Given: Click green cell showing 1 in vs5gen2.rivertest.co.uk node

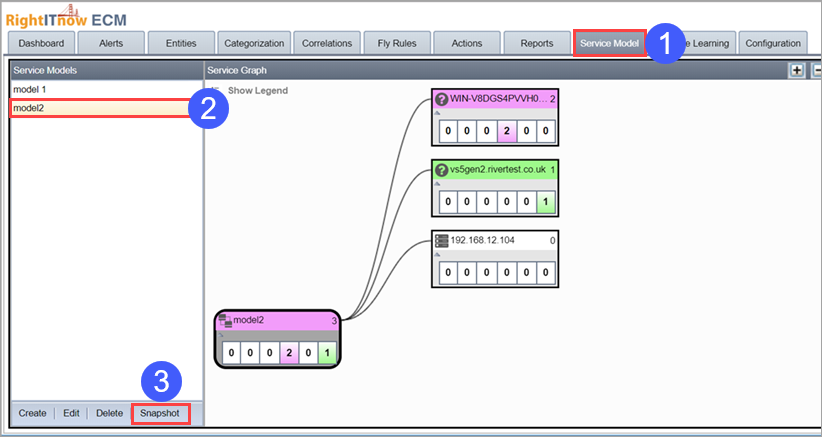Looking at the screenshot, I should coord(545,202).
